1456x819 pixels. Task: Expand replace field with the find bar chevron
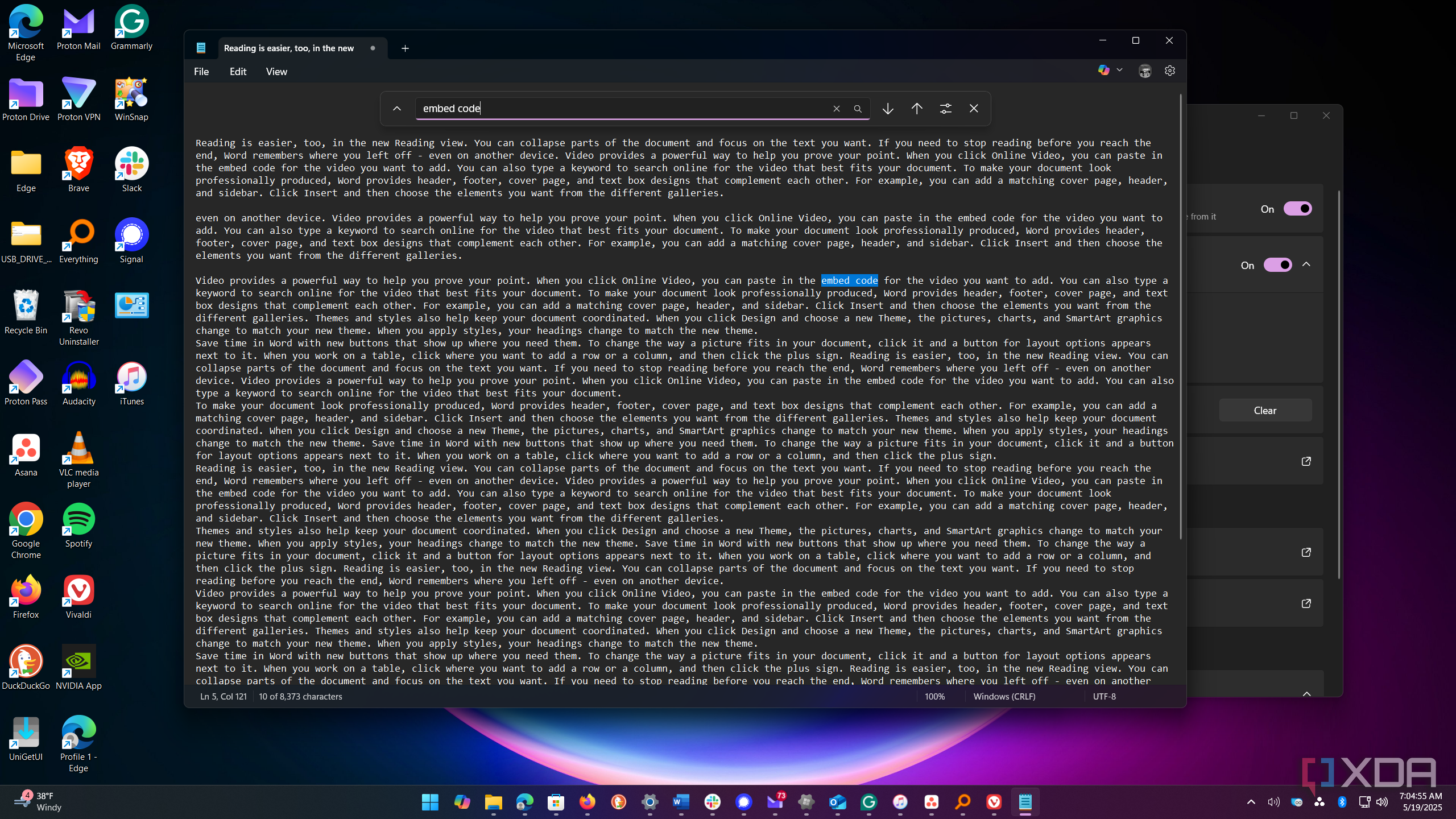pos(397,109)
